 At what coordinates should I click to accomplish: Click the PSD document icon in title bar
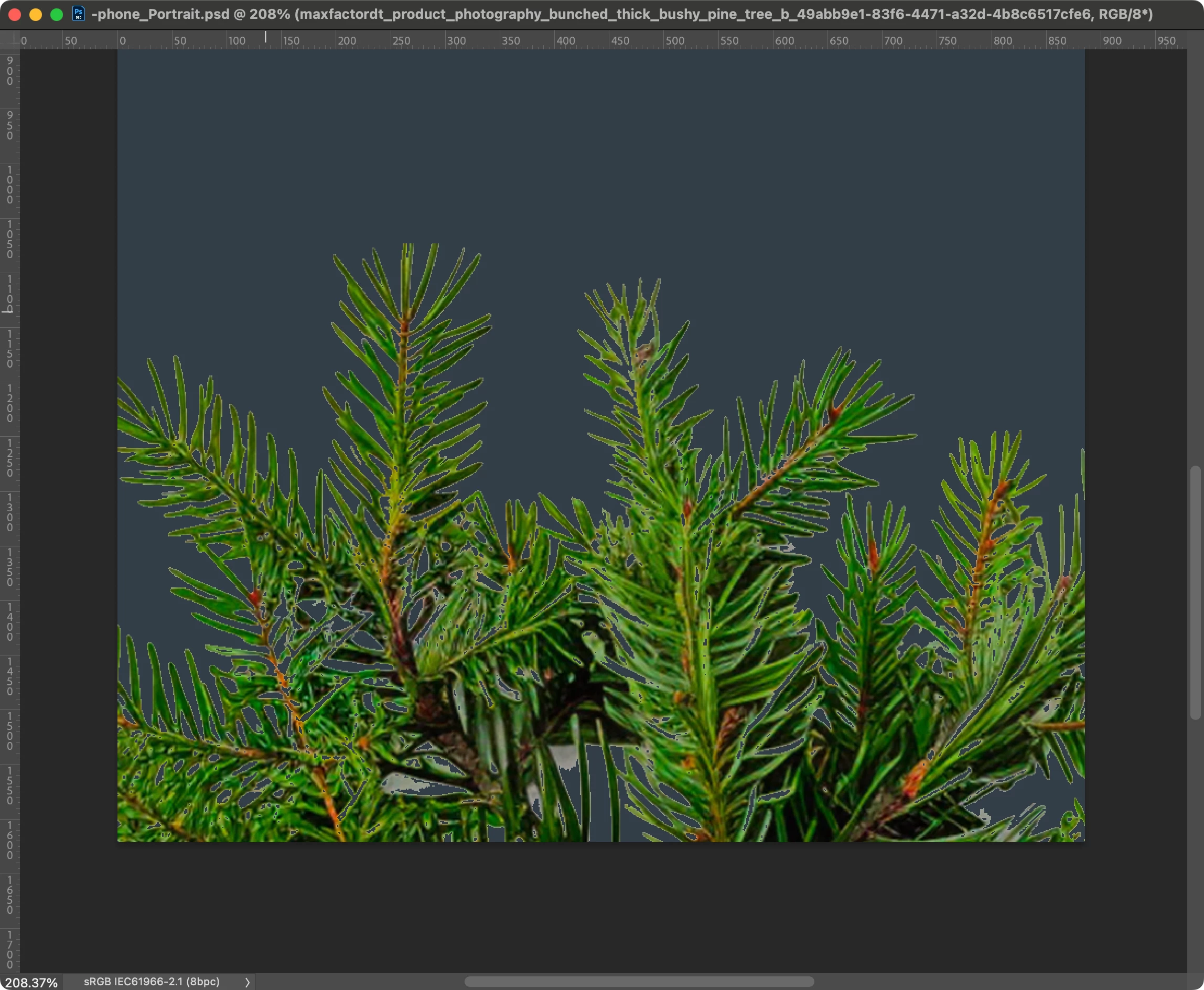point(79,14)
